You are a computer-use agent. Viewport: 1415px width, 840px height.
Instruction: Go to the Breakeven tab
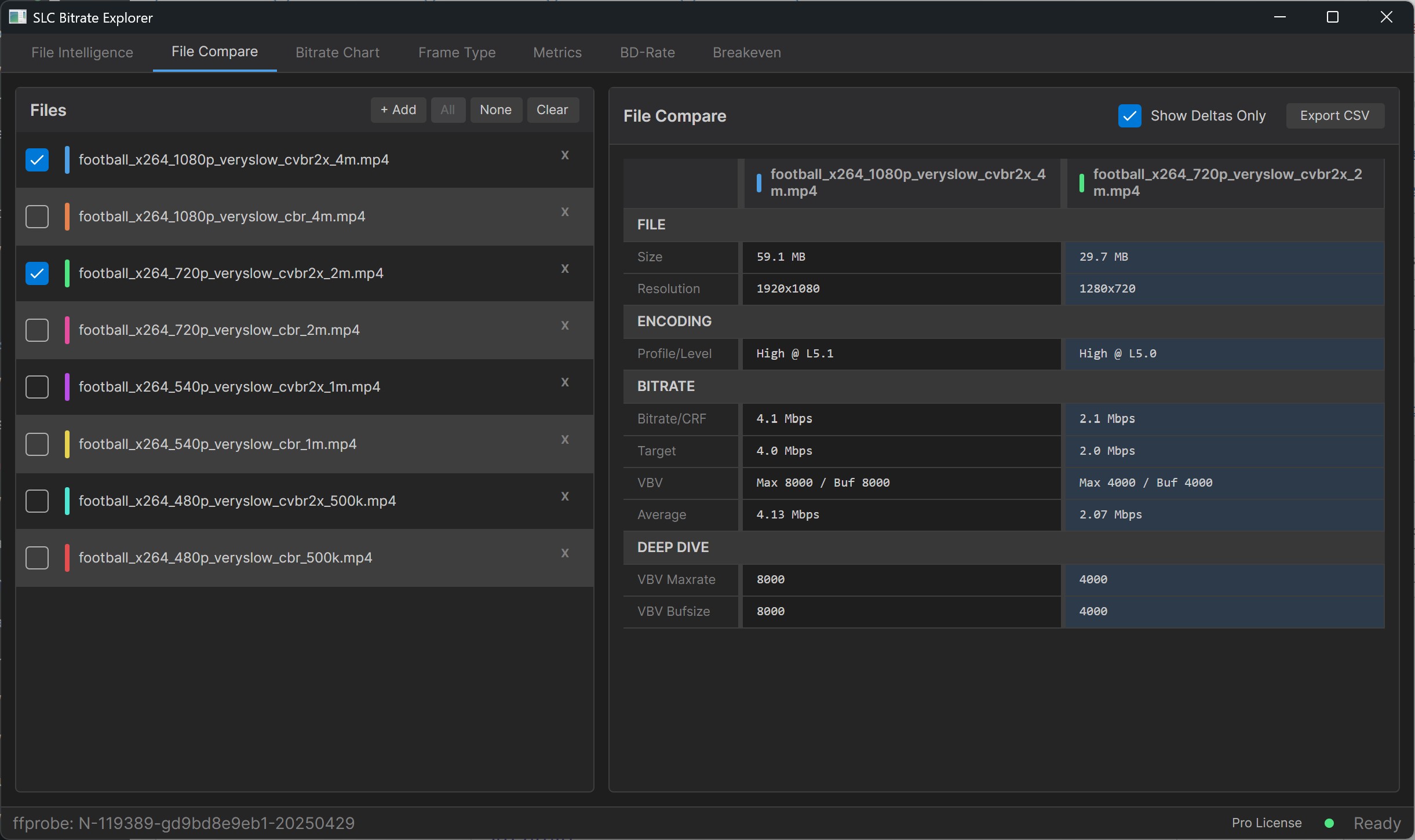tap(746, 53)
